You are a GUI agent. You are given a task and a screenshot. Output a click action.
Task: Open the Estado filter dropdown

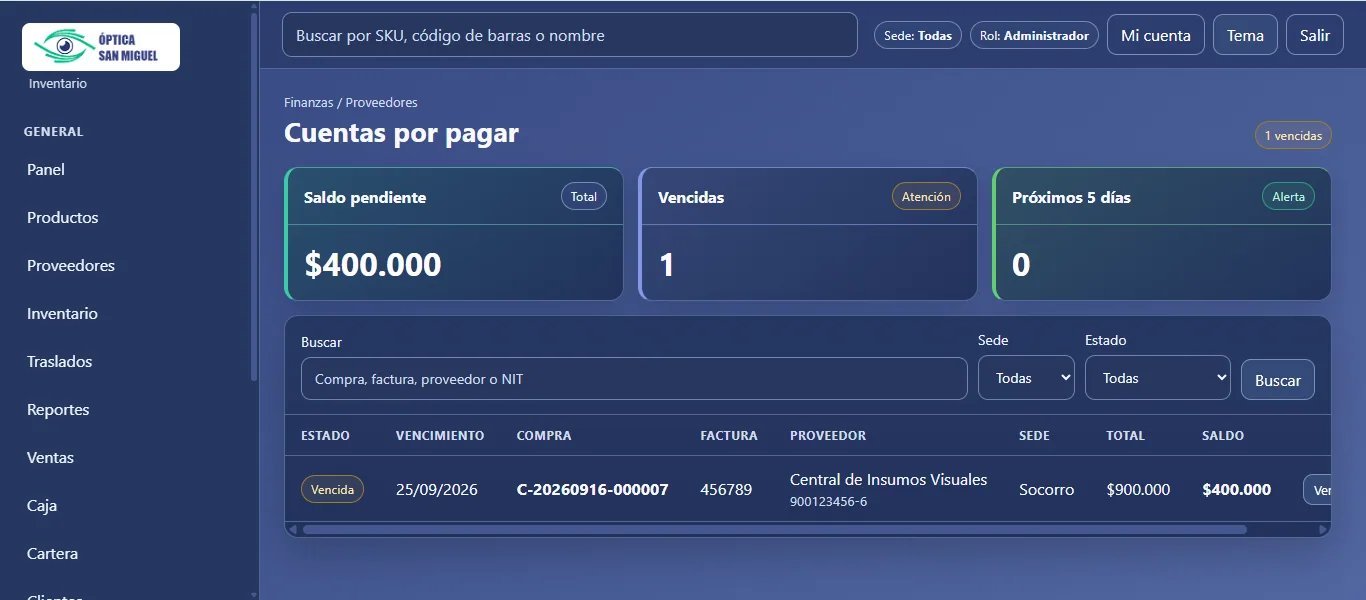pyautogui.click(x=1158, y=378)
